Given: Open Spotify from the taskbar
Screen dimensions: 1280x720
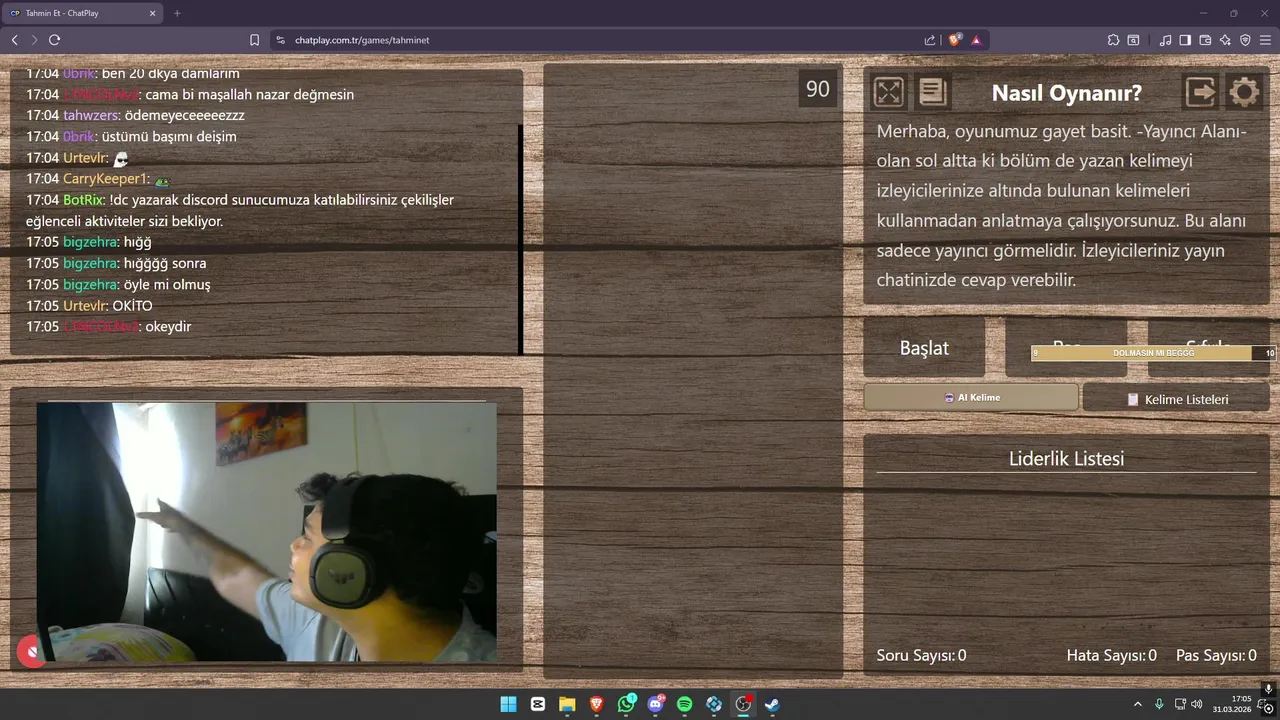Looking at the screenshot, I should pos(684,704).
